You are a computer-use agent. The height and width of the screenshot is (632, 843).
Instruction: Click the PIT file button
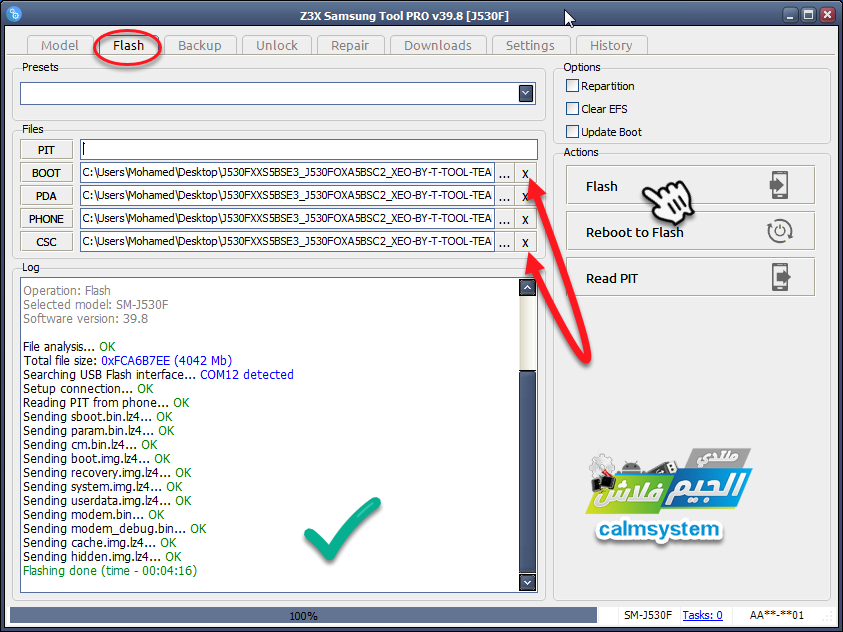coord(46,150)
